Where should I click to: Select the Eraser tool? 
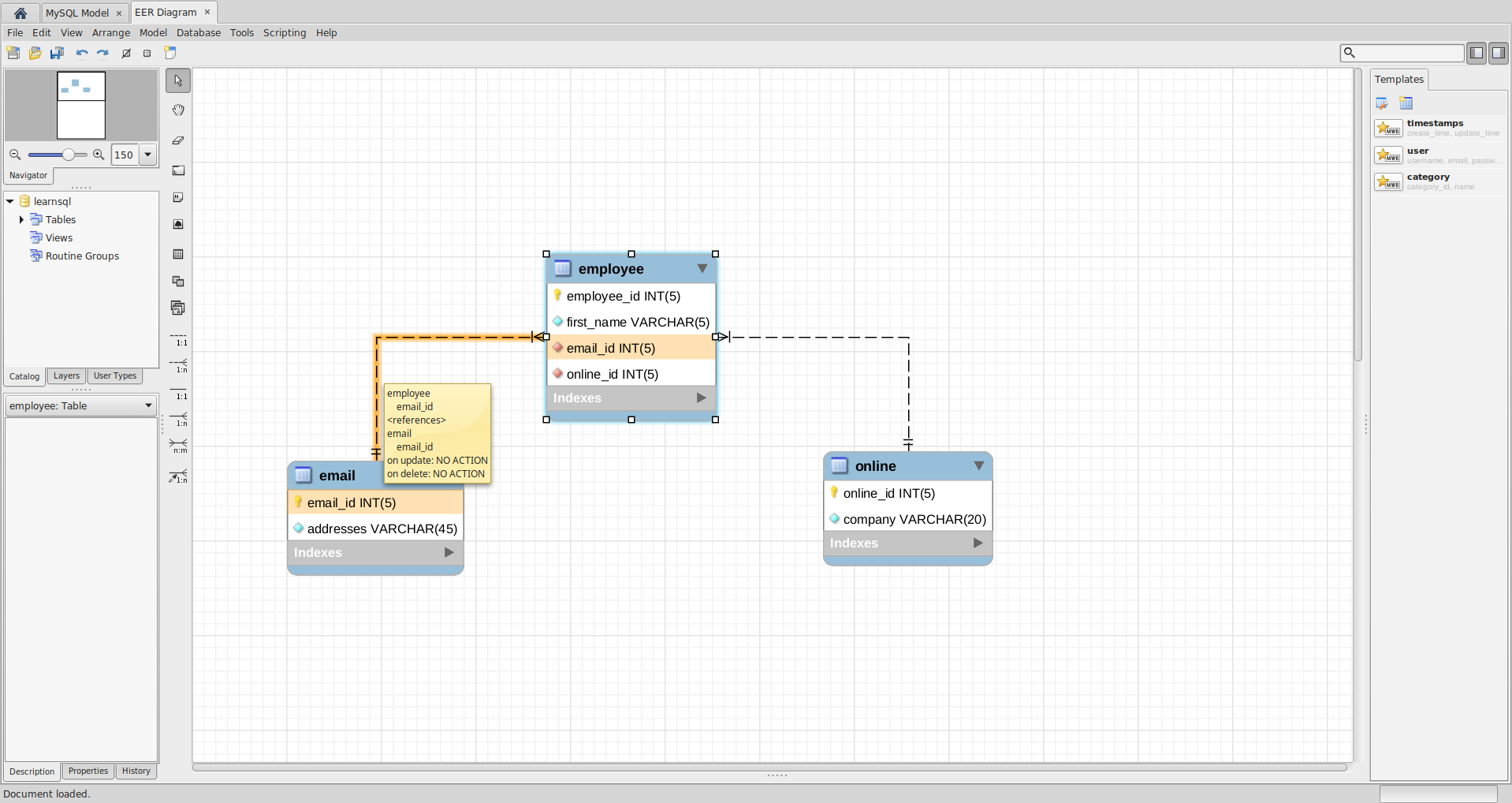[x=178, y=140]
